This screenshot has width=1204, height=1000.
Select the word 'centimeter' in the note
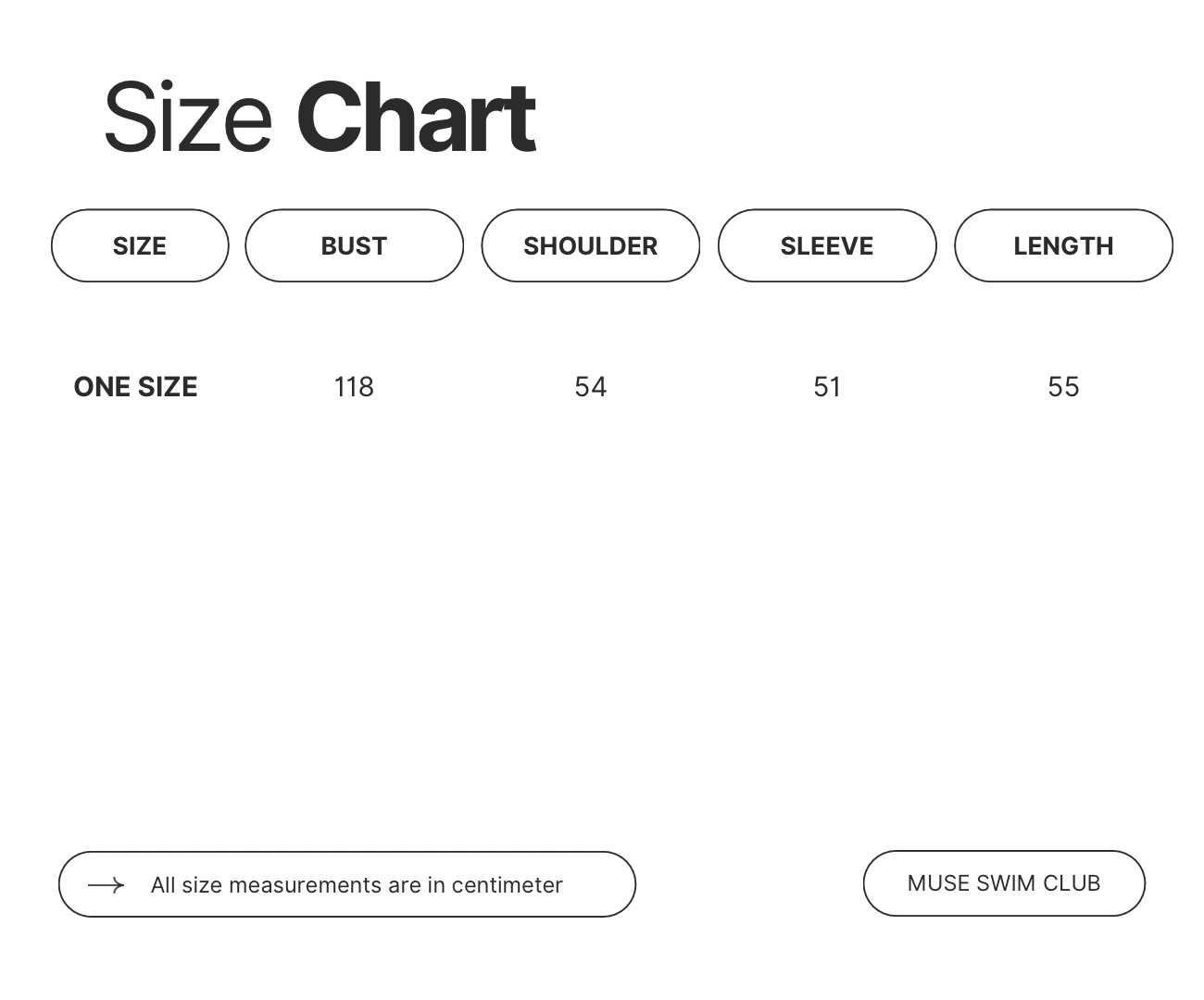(x=507, y=885)
